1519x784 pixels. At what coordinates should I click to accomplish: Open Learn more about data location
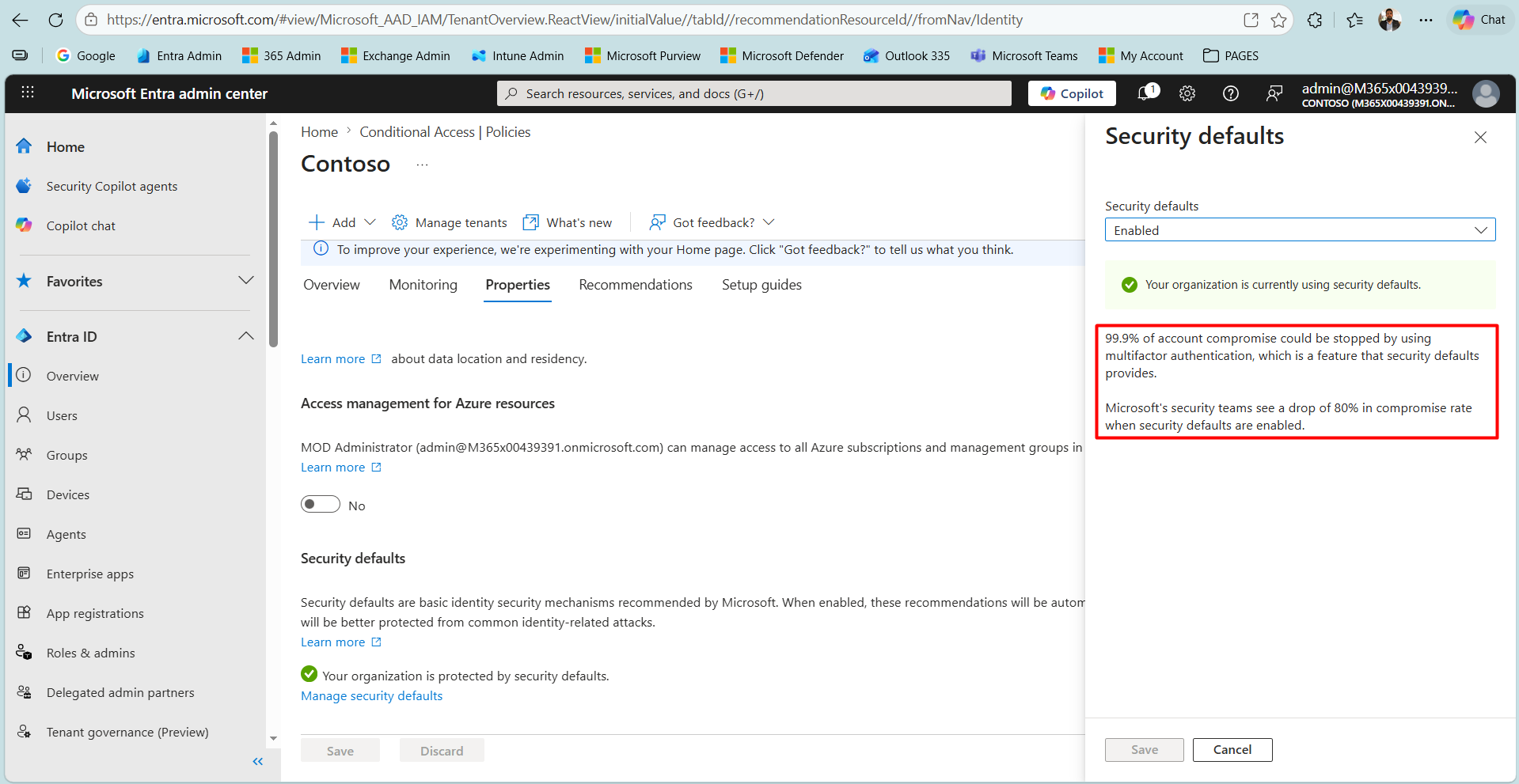click(341, 359)
